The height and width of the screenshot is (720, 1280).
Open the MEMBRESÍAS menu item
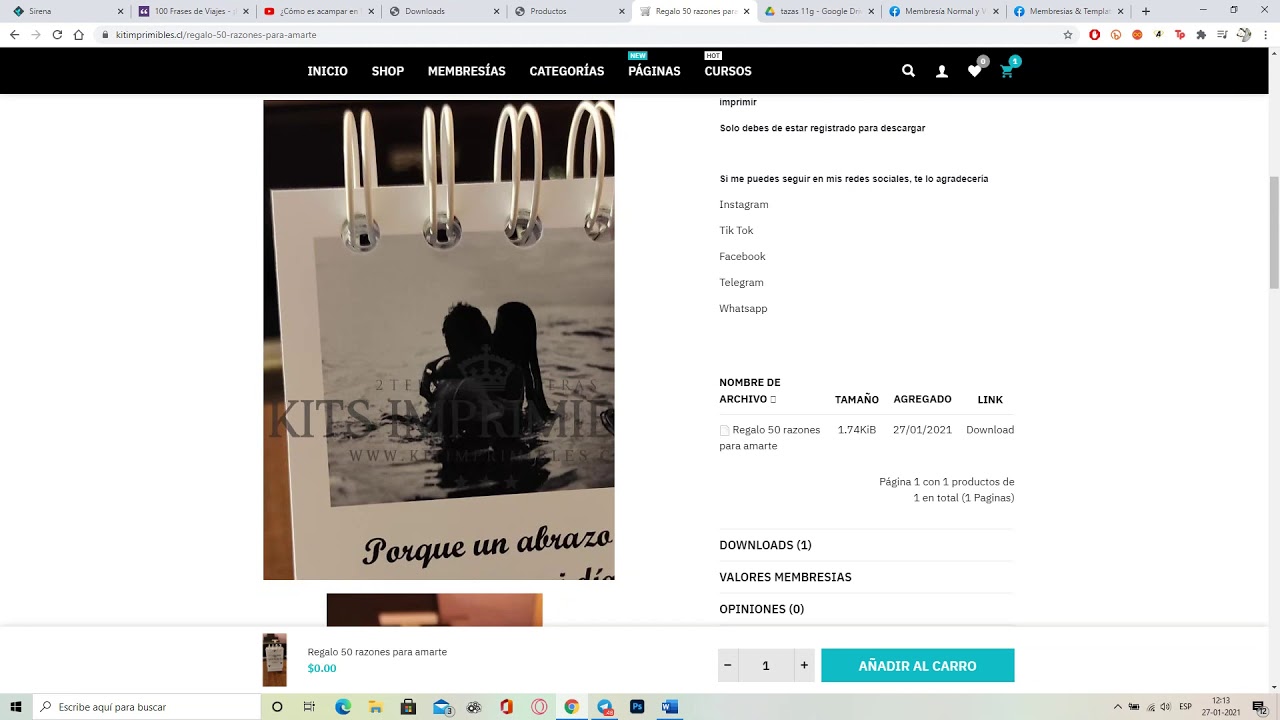(466, 71)
